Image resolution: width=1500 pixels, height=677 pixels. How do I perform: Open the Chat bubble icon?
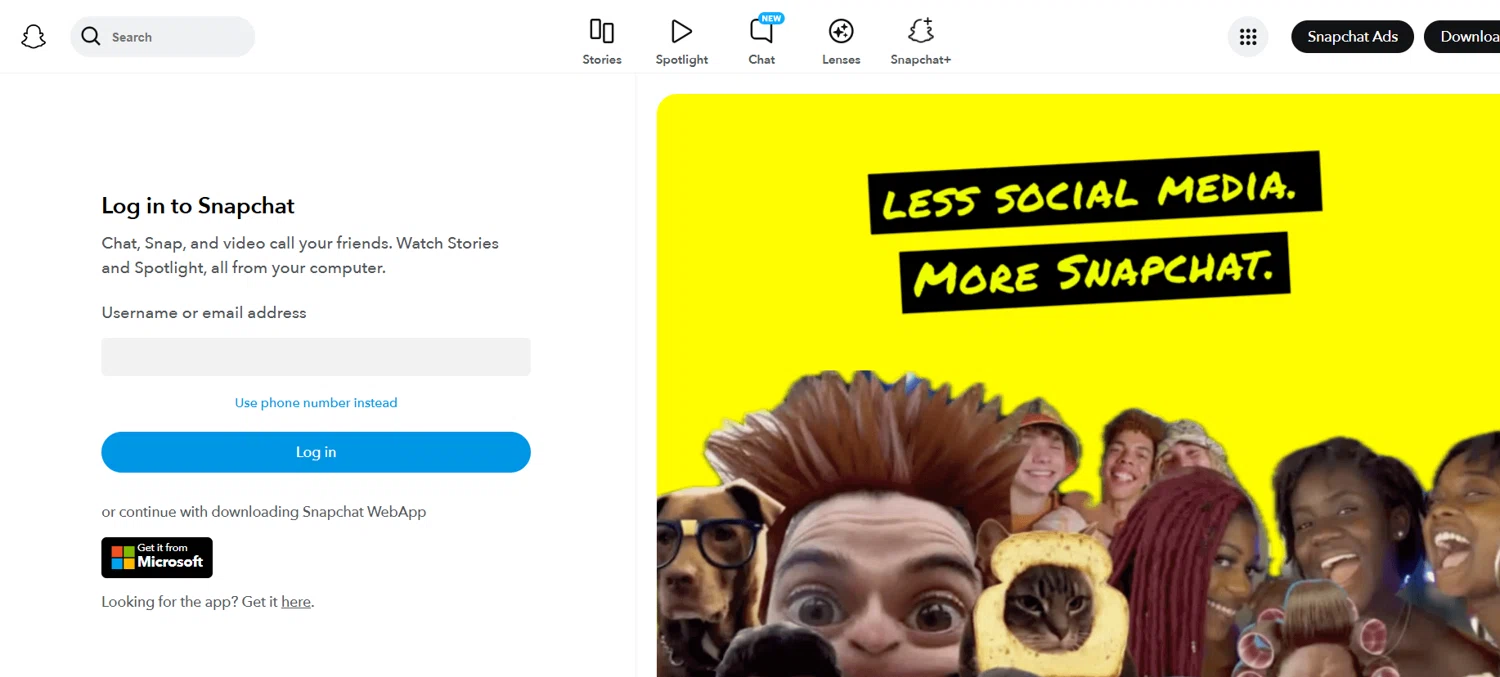[x=762, y=31]
